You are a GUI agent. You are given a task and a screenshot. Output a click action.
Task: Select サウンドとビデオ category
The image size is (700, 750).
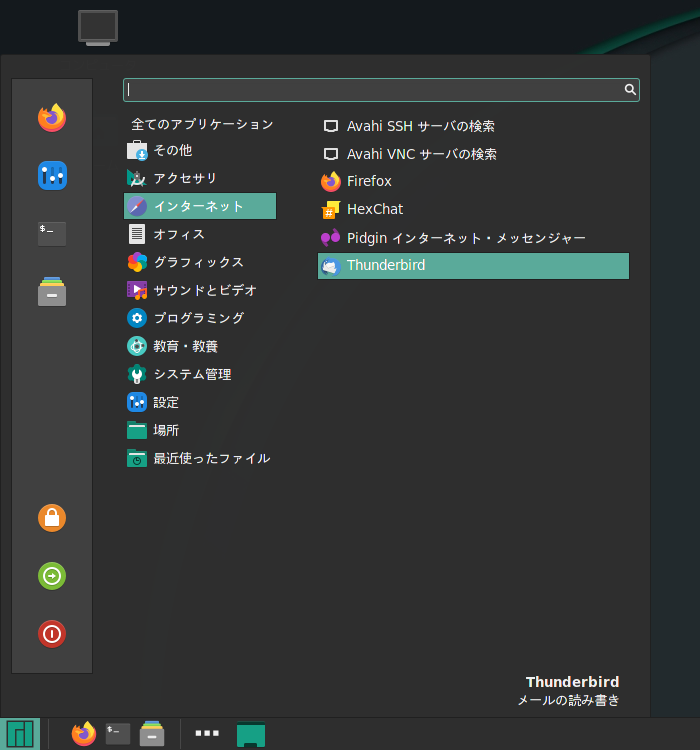click(200, 290)
